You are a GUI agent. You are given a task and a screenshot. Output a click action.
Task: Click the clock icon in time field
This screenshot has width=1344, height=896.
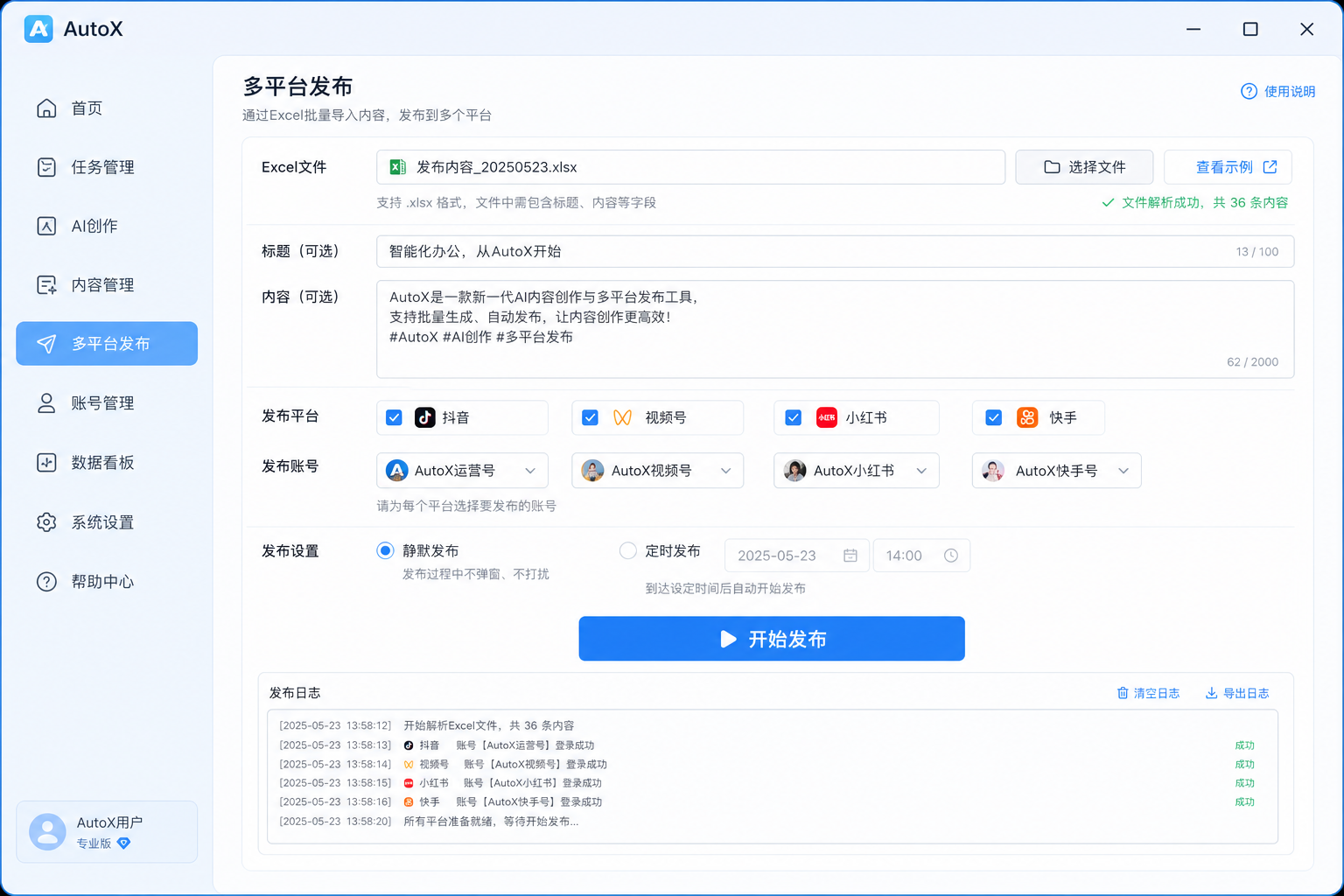tap(951, 556)
